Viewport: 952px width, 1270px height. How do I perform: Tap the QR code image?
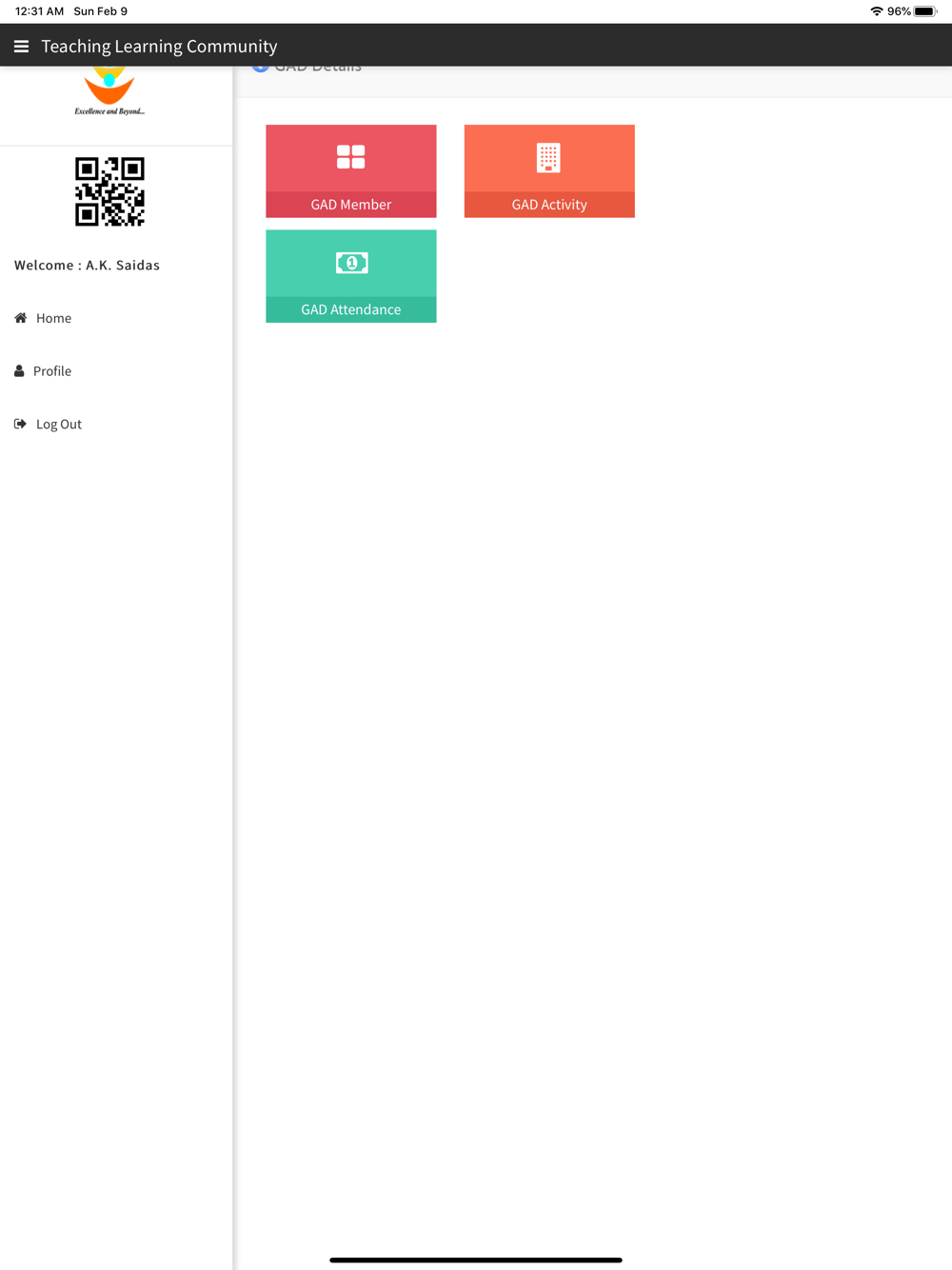(x=109, y=191)
